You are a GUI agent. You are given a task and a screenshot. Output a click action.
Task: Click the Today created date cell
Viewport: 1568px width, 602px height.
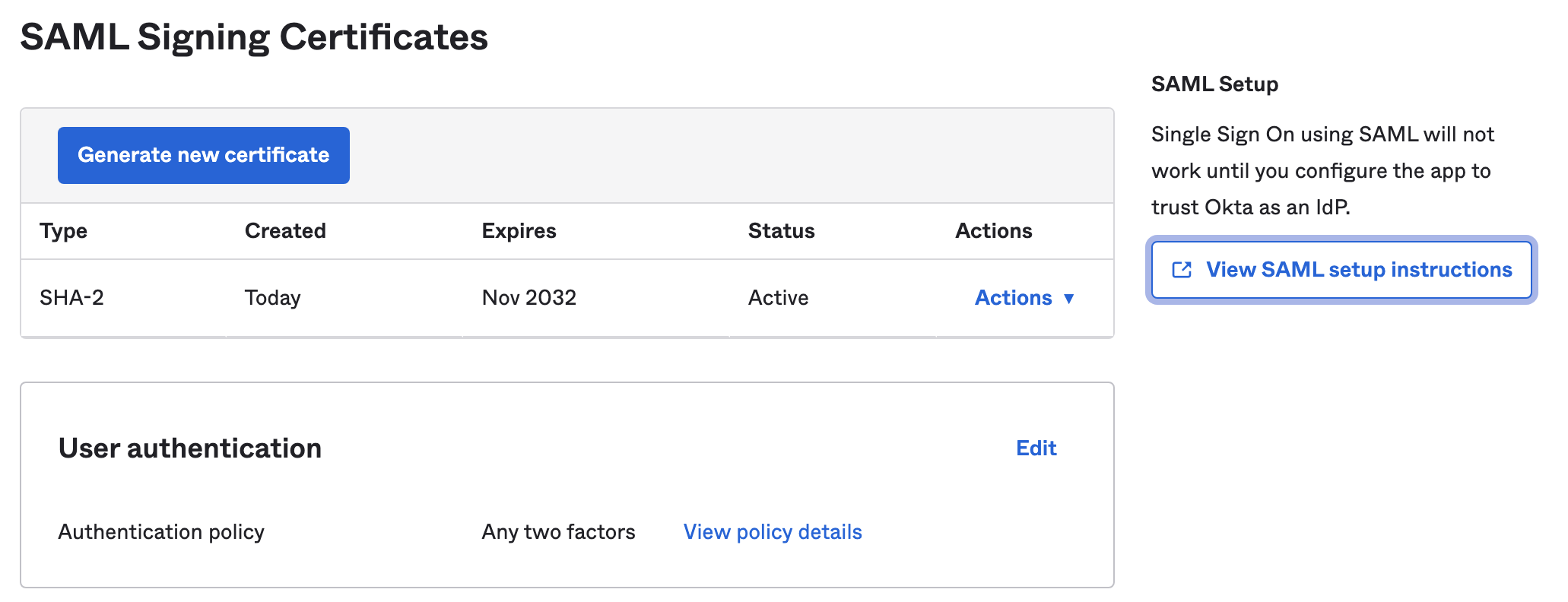tap(272, 298)
